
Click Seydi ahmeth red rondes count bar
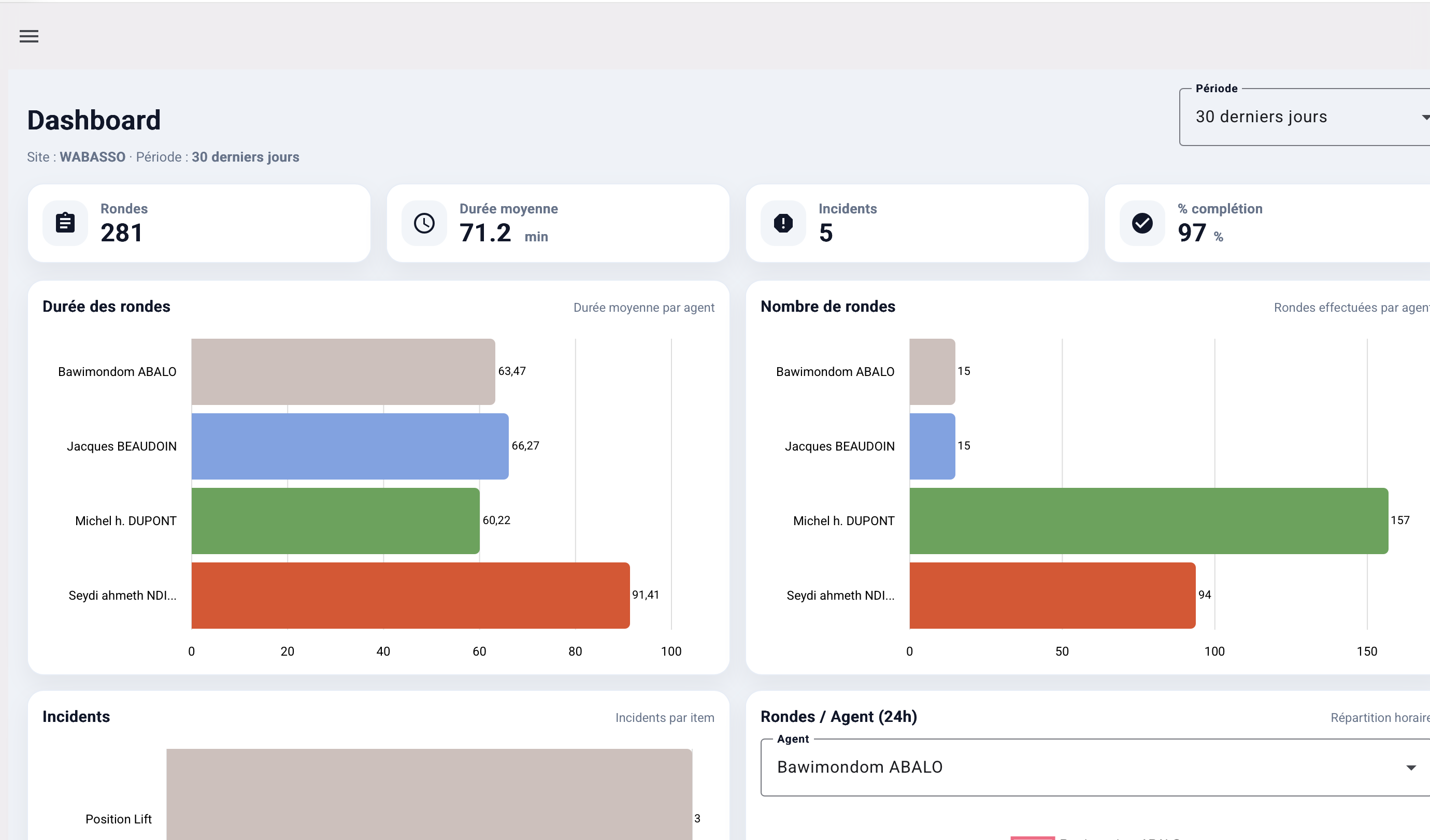[1052, 595]
